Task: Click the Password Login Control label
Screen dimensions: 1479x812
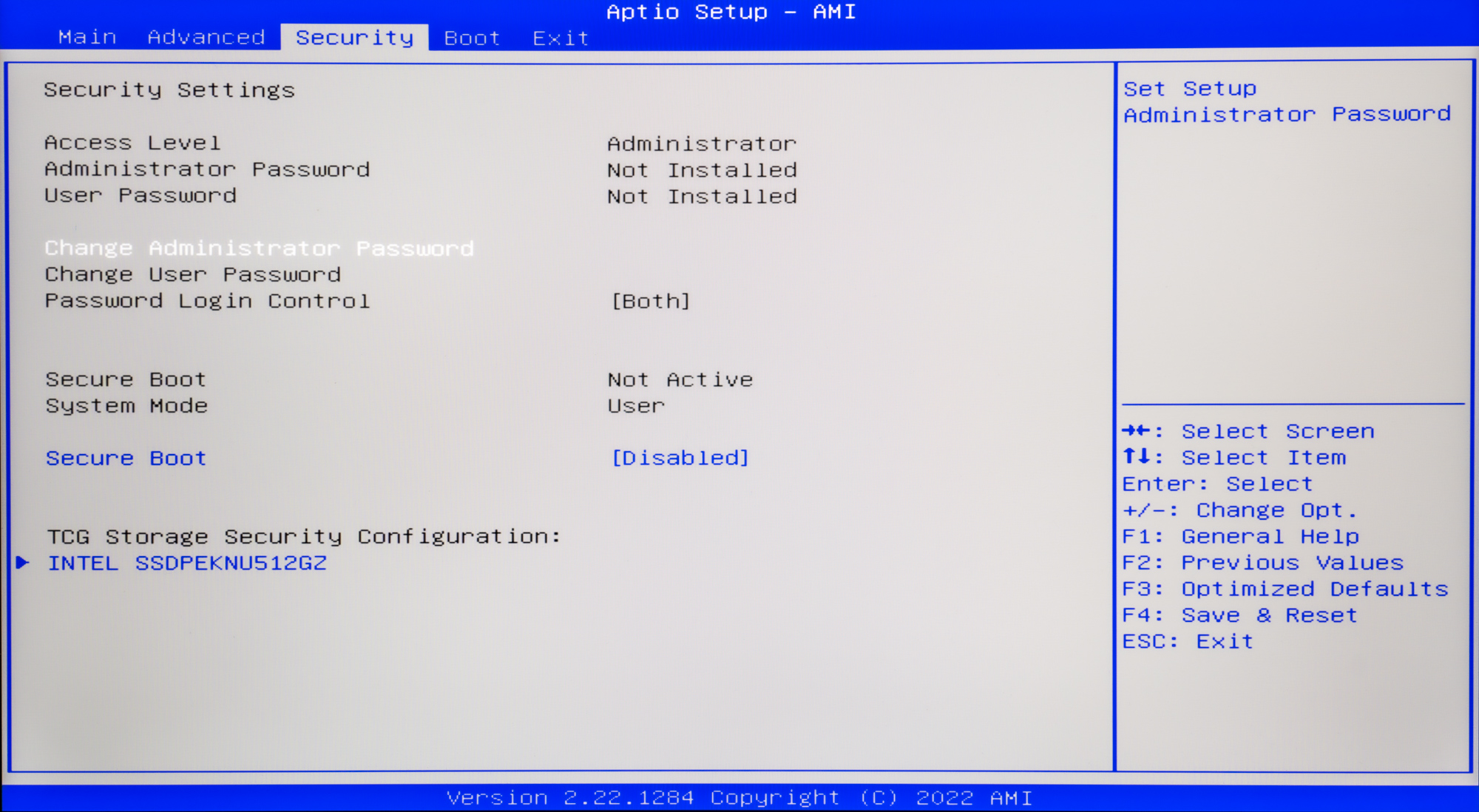Action: click(x=207, y=302)
